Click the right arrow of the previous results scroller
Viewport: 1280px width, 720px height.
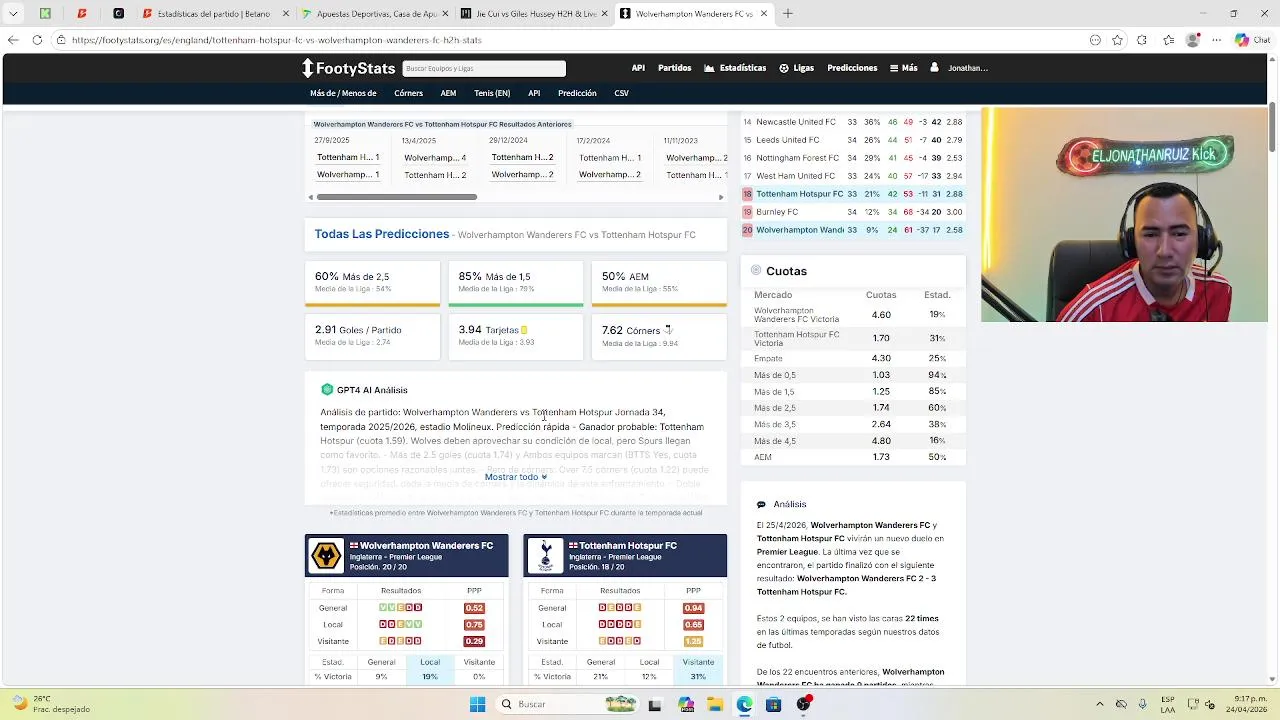coord(721,197)
